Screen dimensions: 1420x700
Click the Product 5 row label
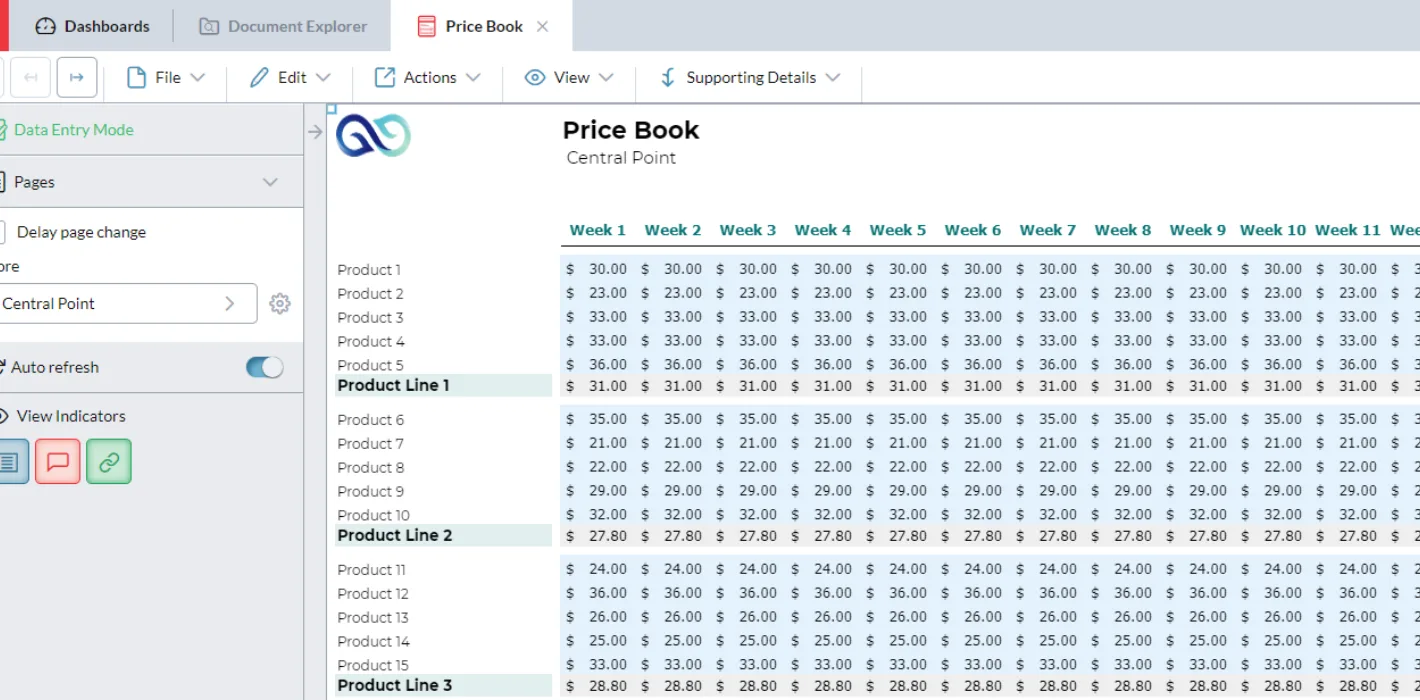tap(370, 365)
